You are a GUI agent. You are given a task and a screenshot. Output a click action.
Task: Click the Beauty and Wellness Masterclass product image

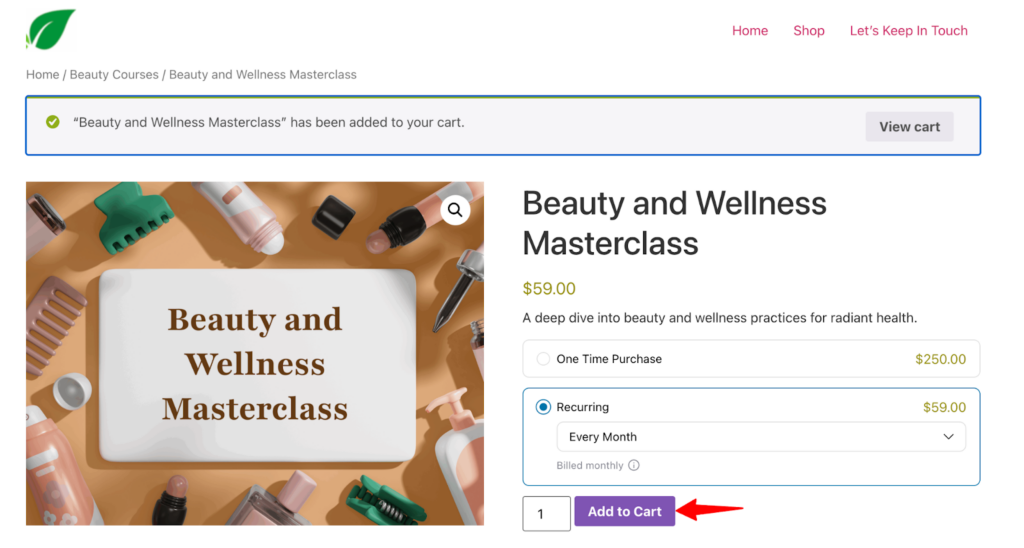click(x=255, y=353)
